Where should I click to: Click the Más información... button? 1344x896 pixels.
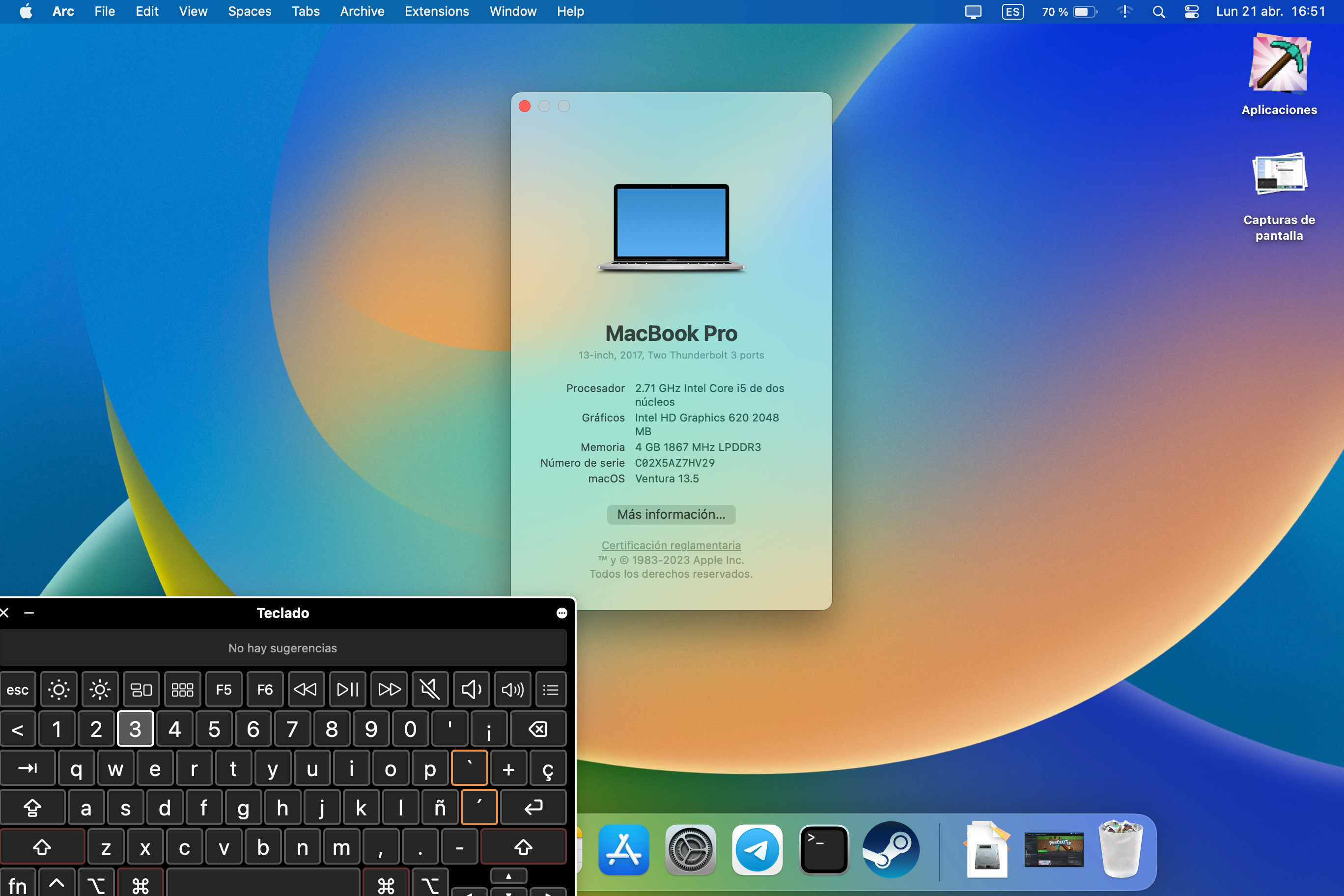(671, 514)
